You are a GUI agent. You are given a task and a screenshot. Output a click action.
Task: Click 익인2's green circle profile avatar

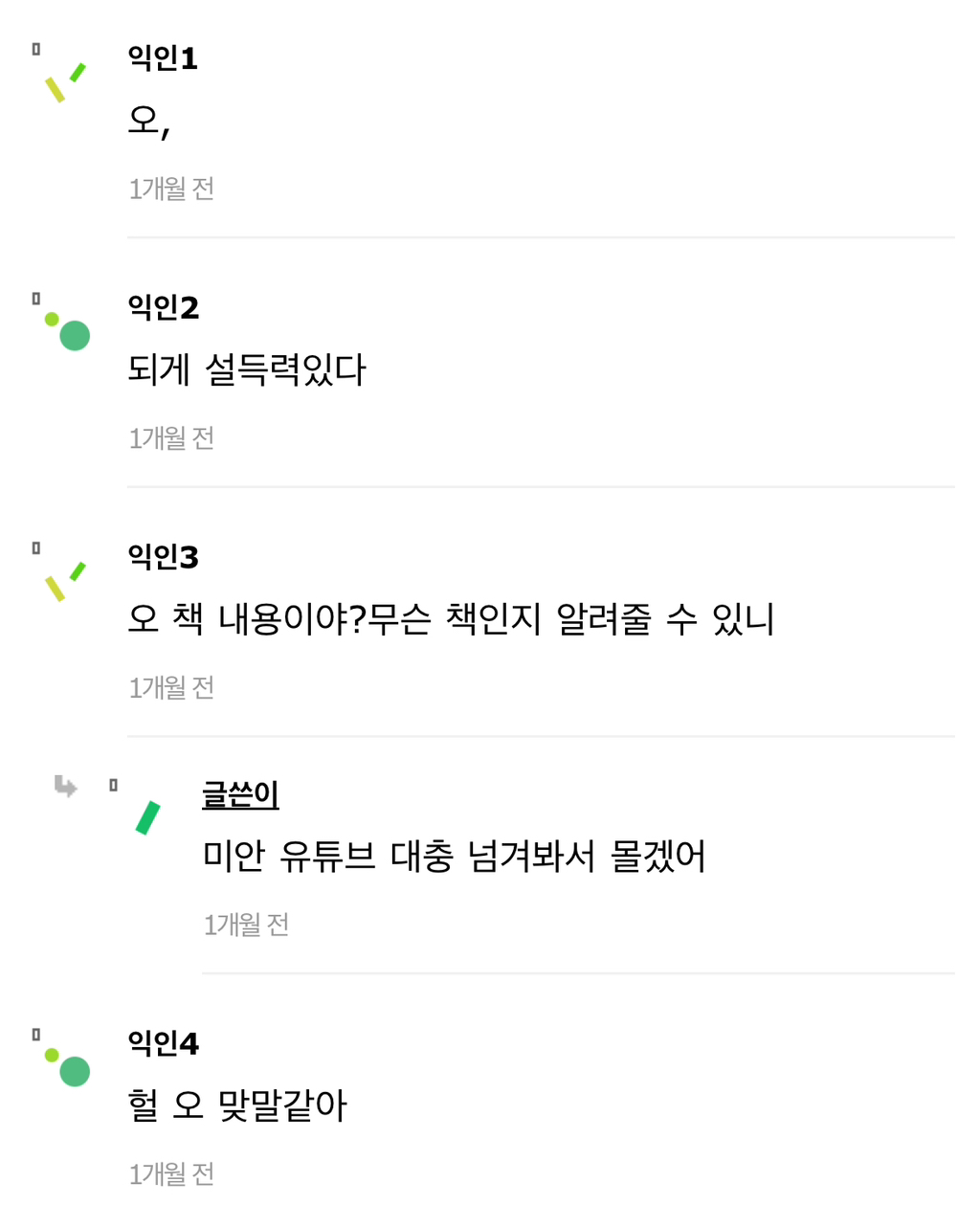pos(69,331)
